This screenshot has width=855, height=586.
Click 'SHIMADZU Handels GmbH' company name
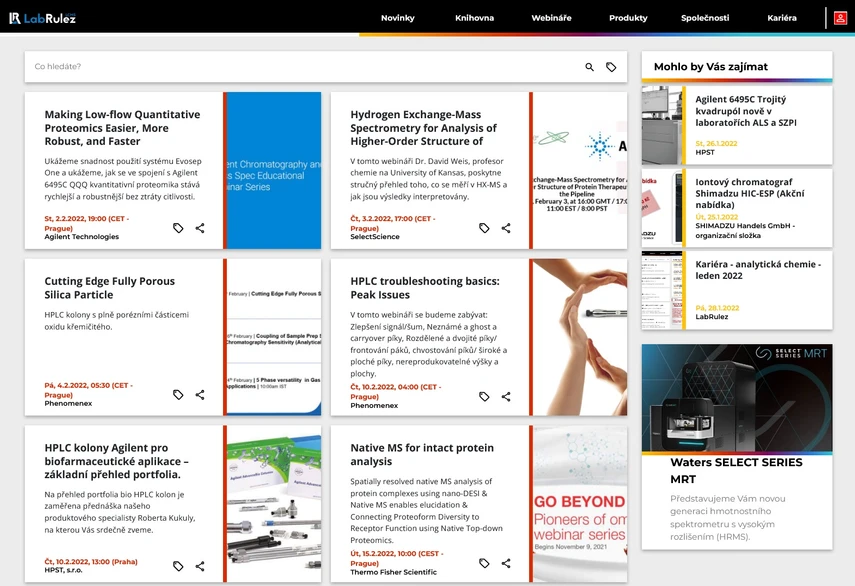tap(745, 230)
